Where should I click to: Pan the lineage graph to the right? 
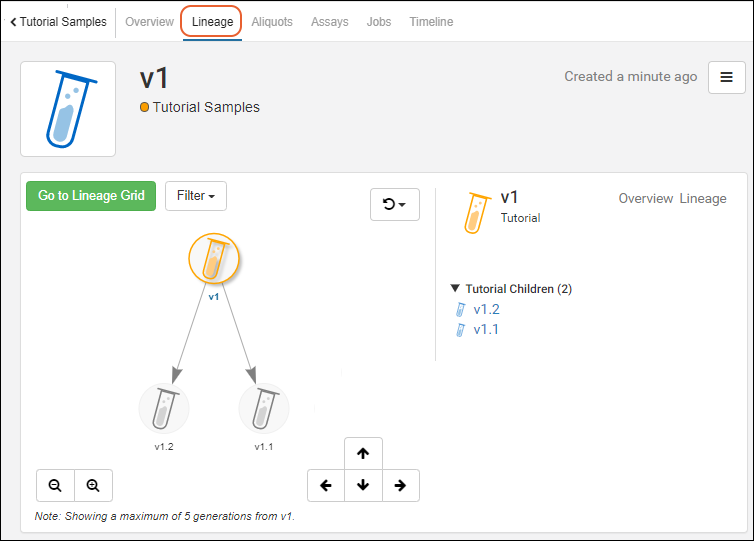(x=400, y=485)
